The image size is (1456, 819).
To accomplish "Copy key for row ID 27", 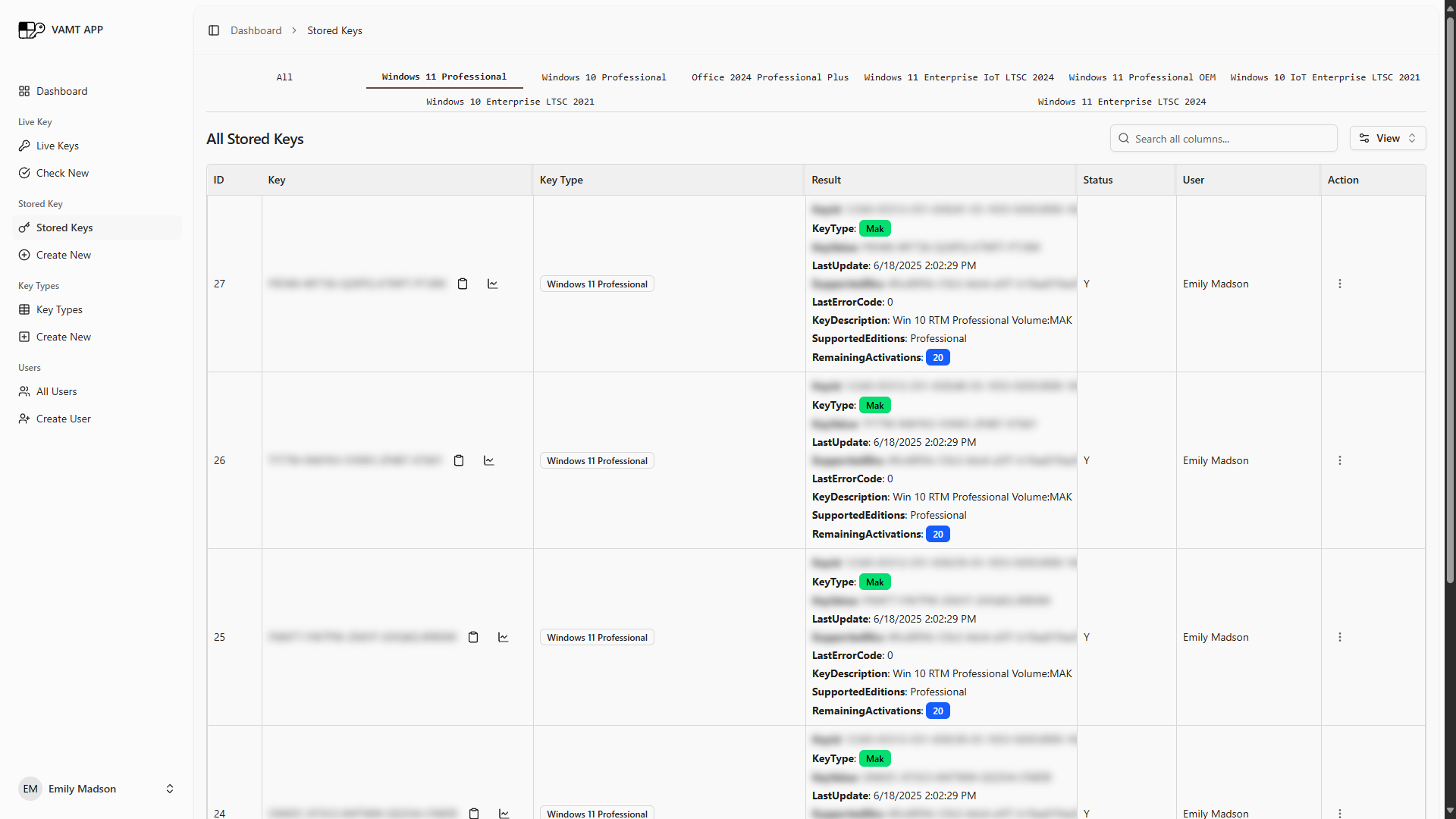I will pyautogui.click(x=463, y=284).
